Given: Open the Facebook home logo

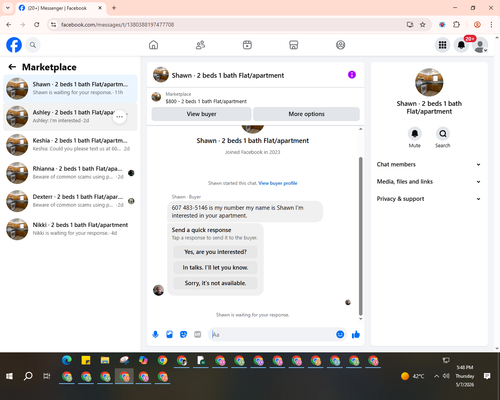Looking at the screenshot, I should coord(14,45).
